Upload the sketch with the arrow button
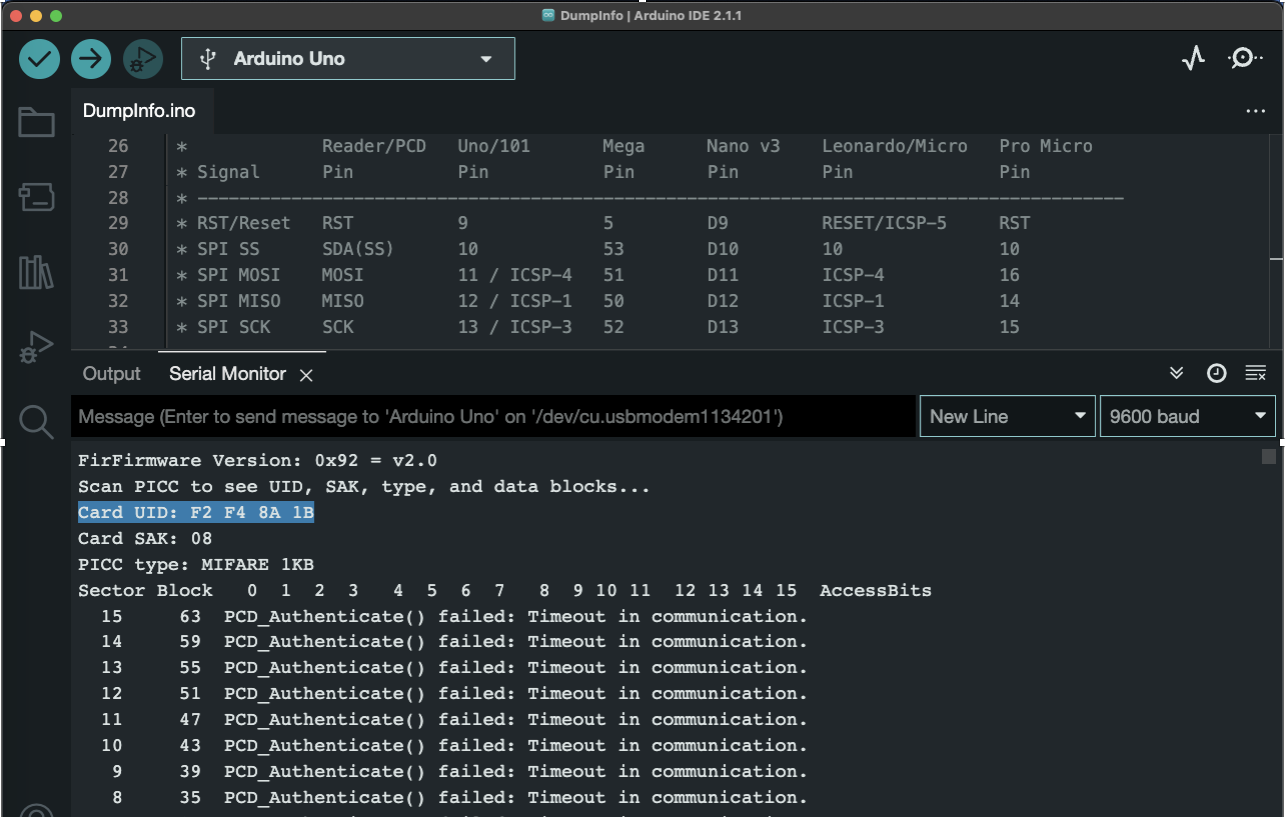Image resolution: width=1285 pixels, height=817 pixels. point(91,59)
